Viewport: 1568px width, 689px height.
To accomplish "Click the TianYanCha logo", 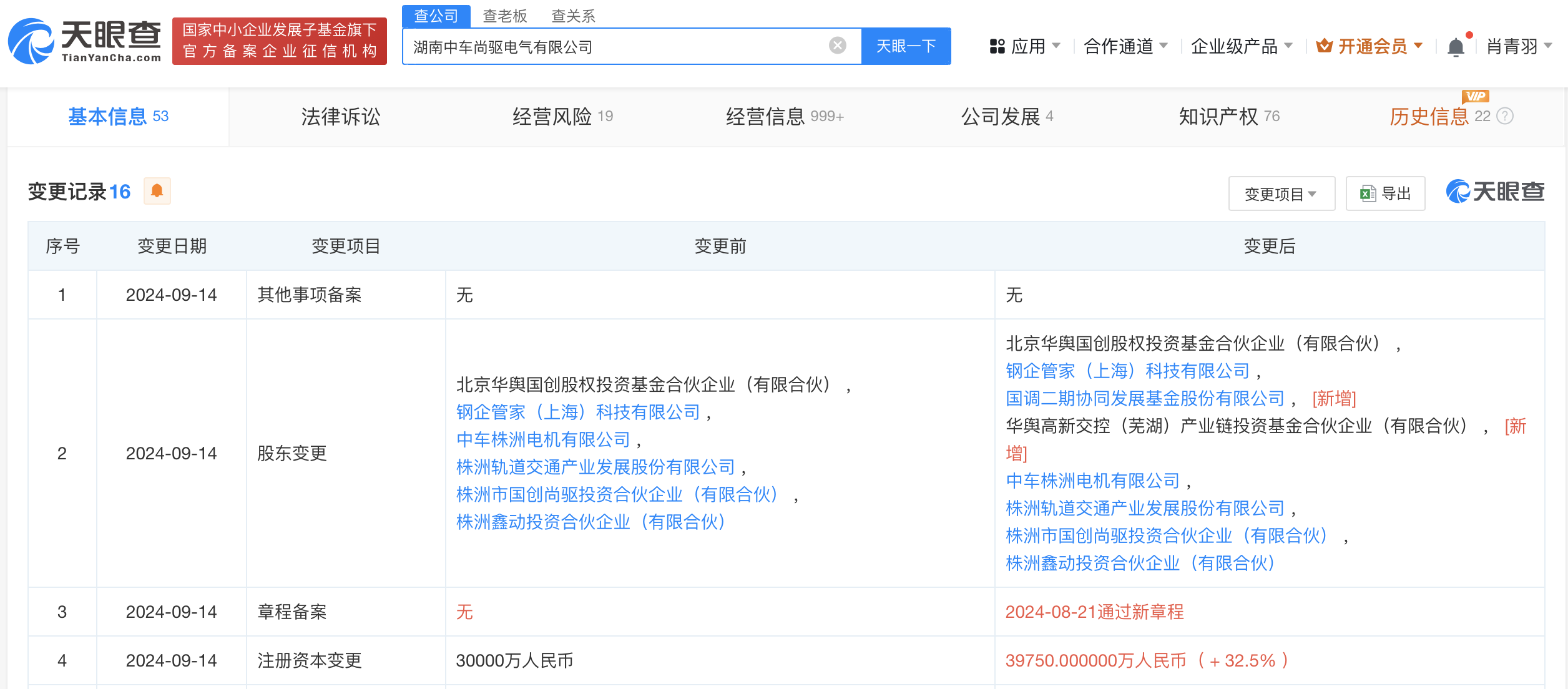I will [x=84, y=41].
